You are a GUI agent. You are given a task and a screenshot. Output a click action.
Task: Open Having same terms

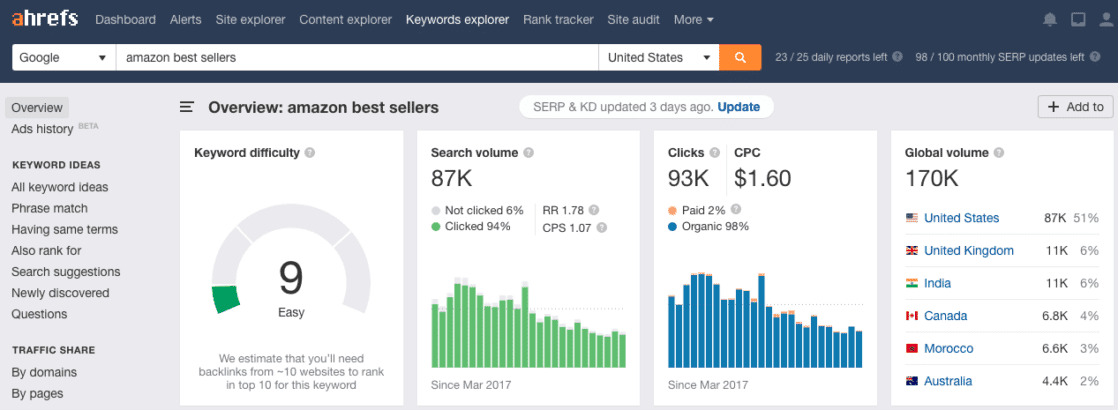point(65,230)
